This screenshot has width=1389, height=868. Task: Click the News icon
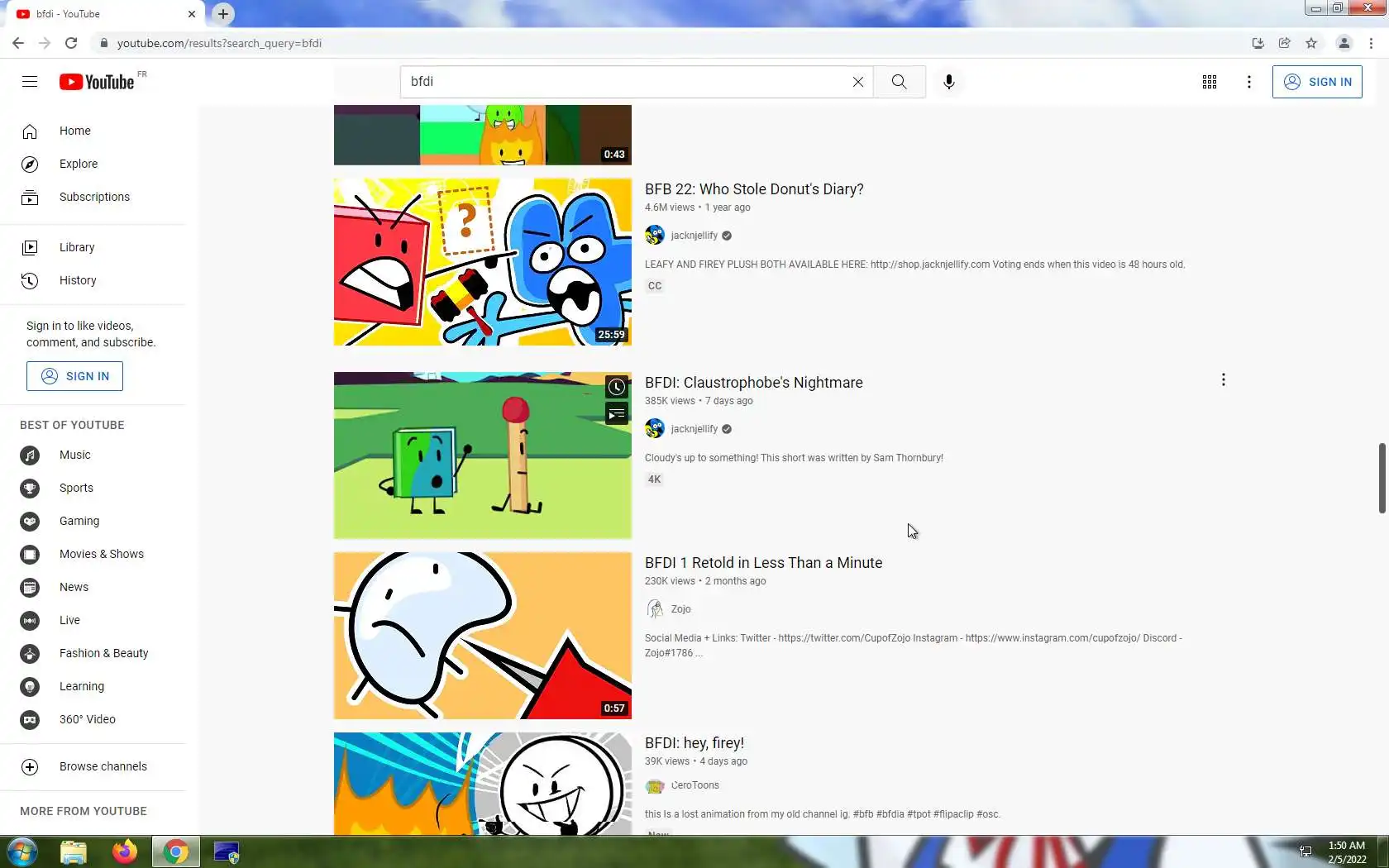pyautogui.click(x=30, y=587)
